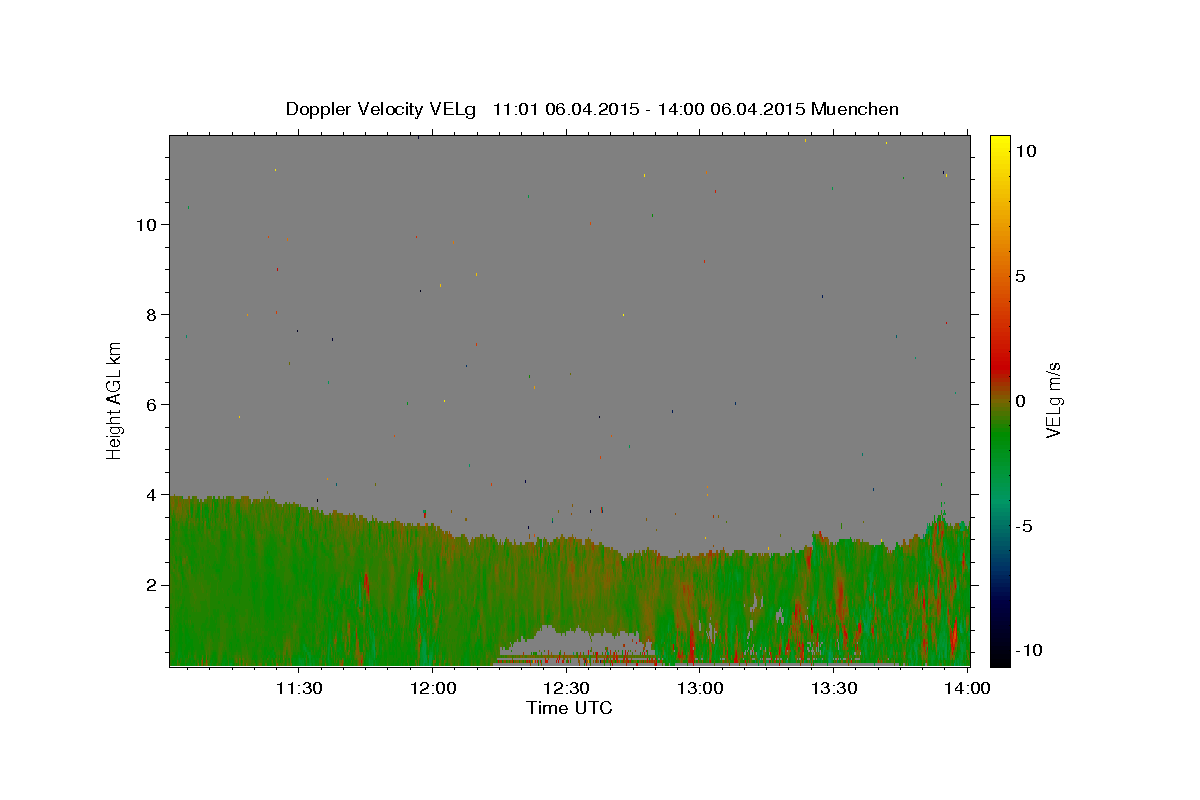Click the colorbar value 10 label
The height and width of the screenshot is (800, 1200).
1025,151
